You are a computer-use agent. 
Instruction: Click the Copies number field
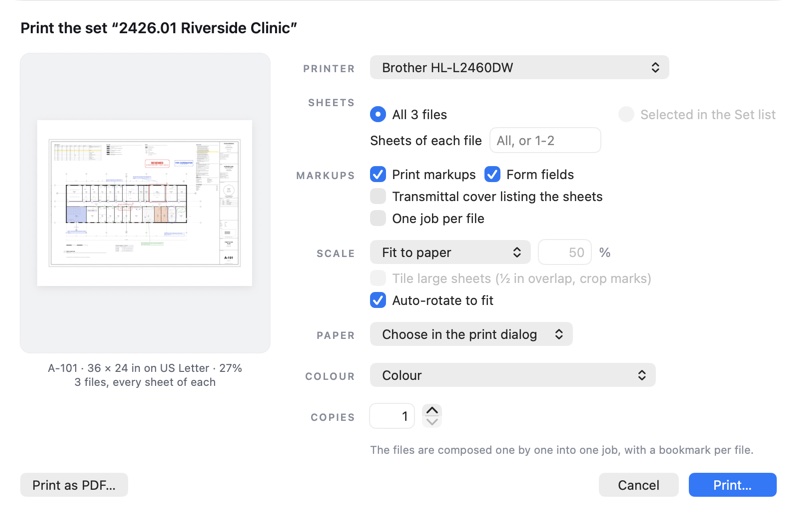(x=392, y=416)
